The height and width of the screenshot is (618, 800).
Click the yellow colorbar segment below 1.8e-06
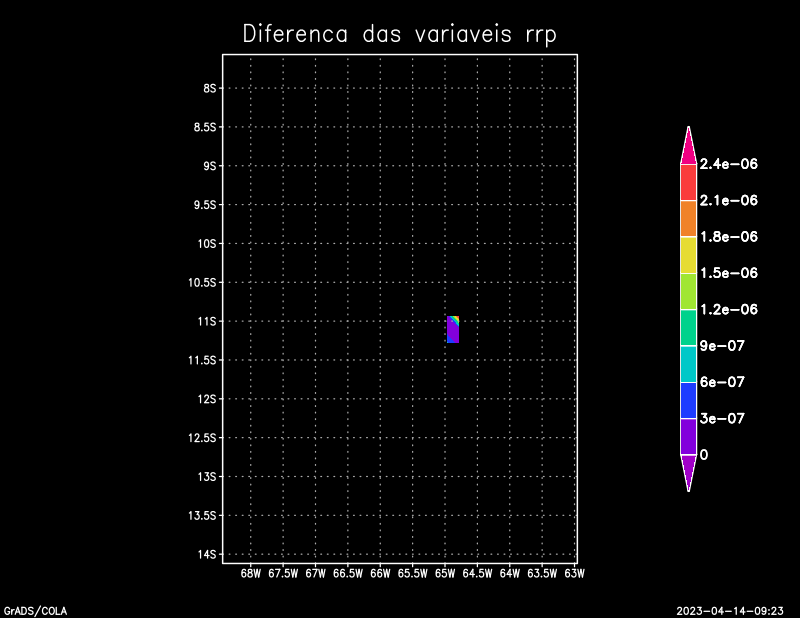click(x=688, y=255)
